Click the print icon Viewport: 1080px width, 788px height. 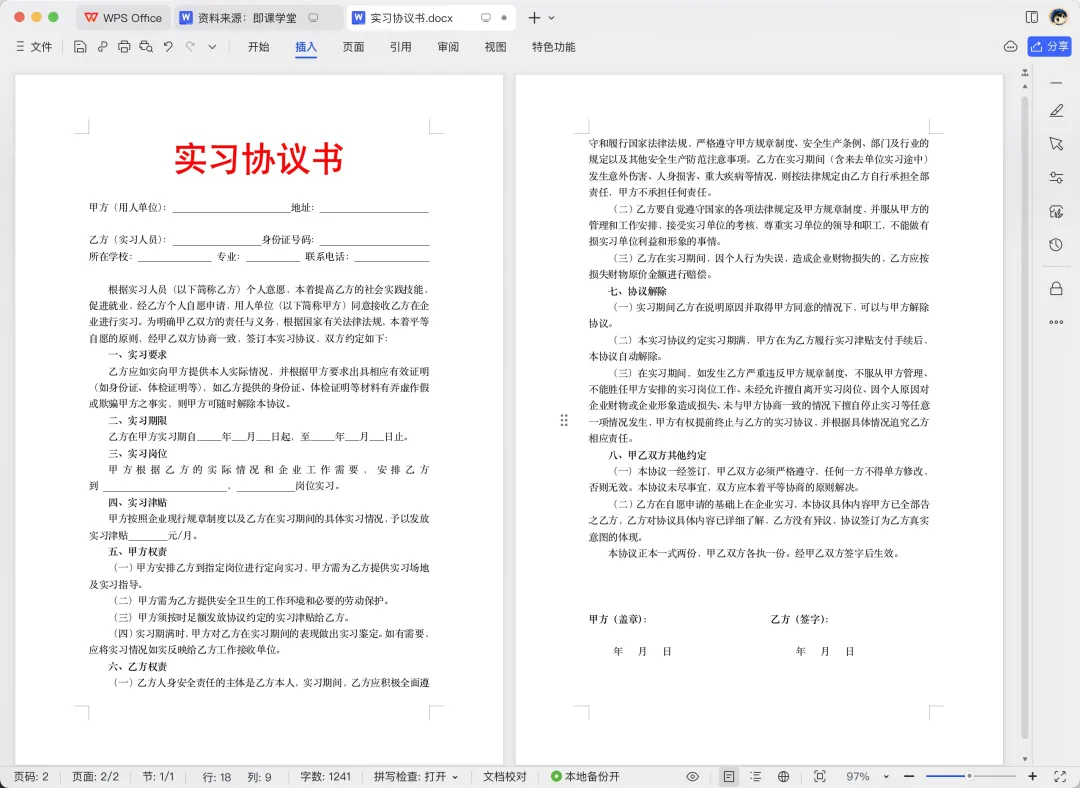[x=124, y=47]
